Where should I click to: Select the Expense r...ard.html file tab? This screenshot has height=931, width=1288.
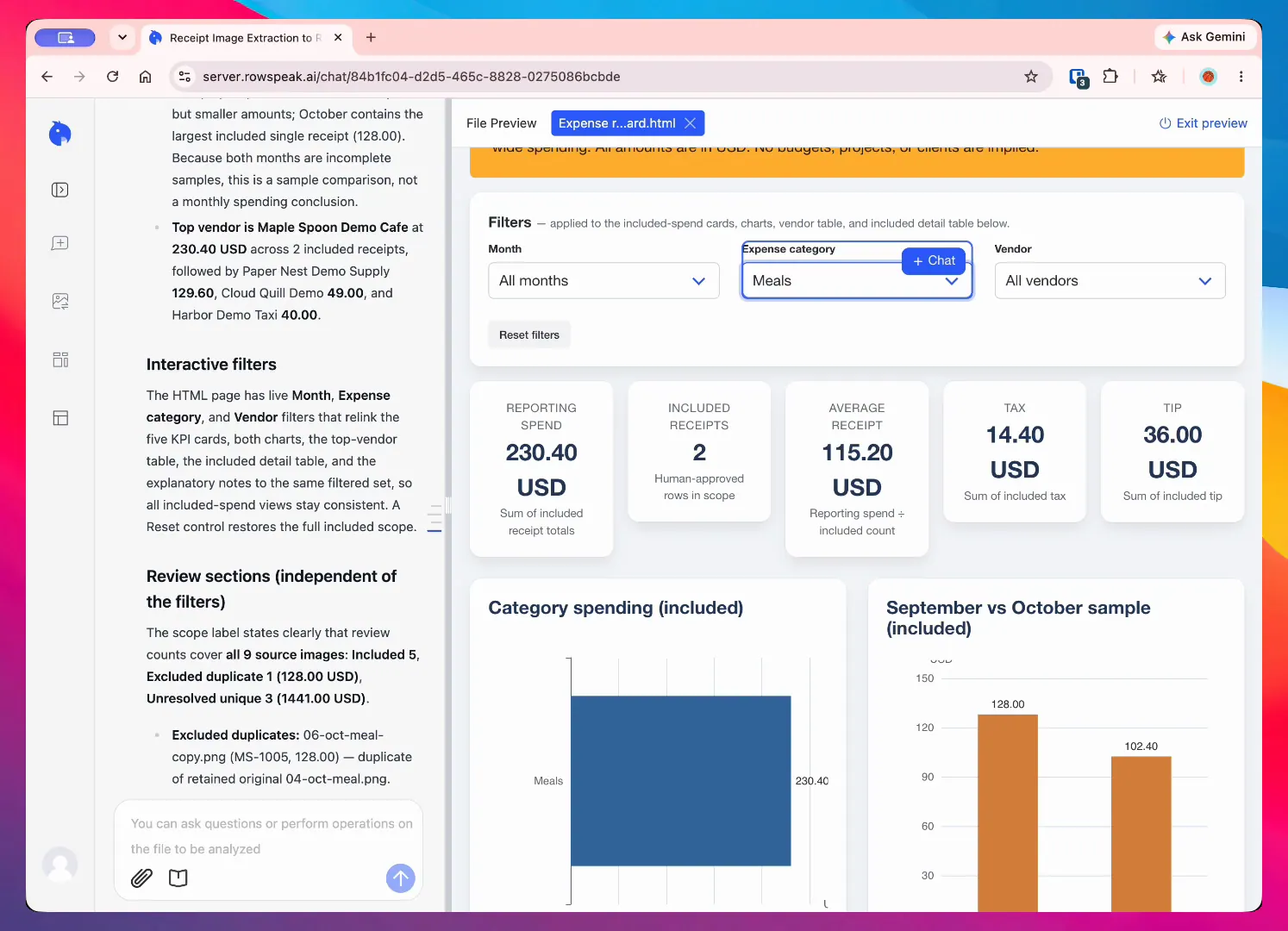coord(617,123)
